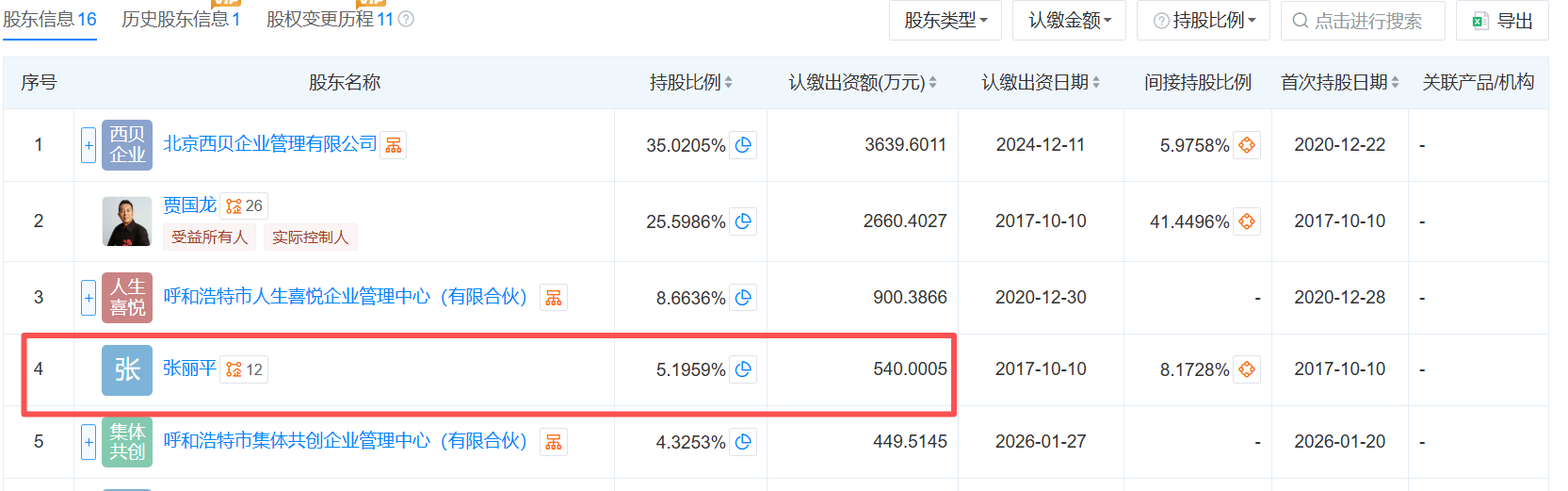Expand row 1 using its plus button
The height and width of the screenshot is (491, 1568).
(x=89, y=145)
